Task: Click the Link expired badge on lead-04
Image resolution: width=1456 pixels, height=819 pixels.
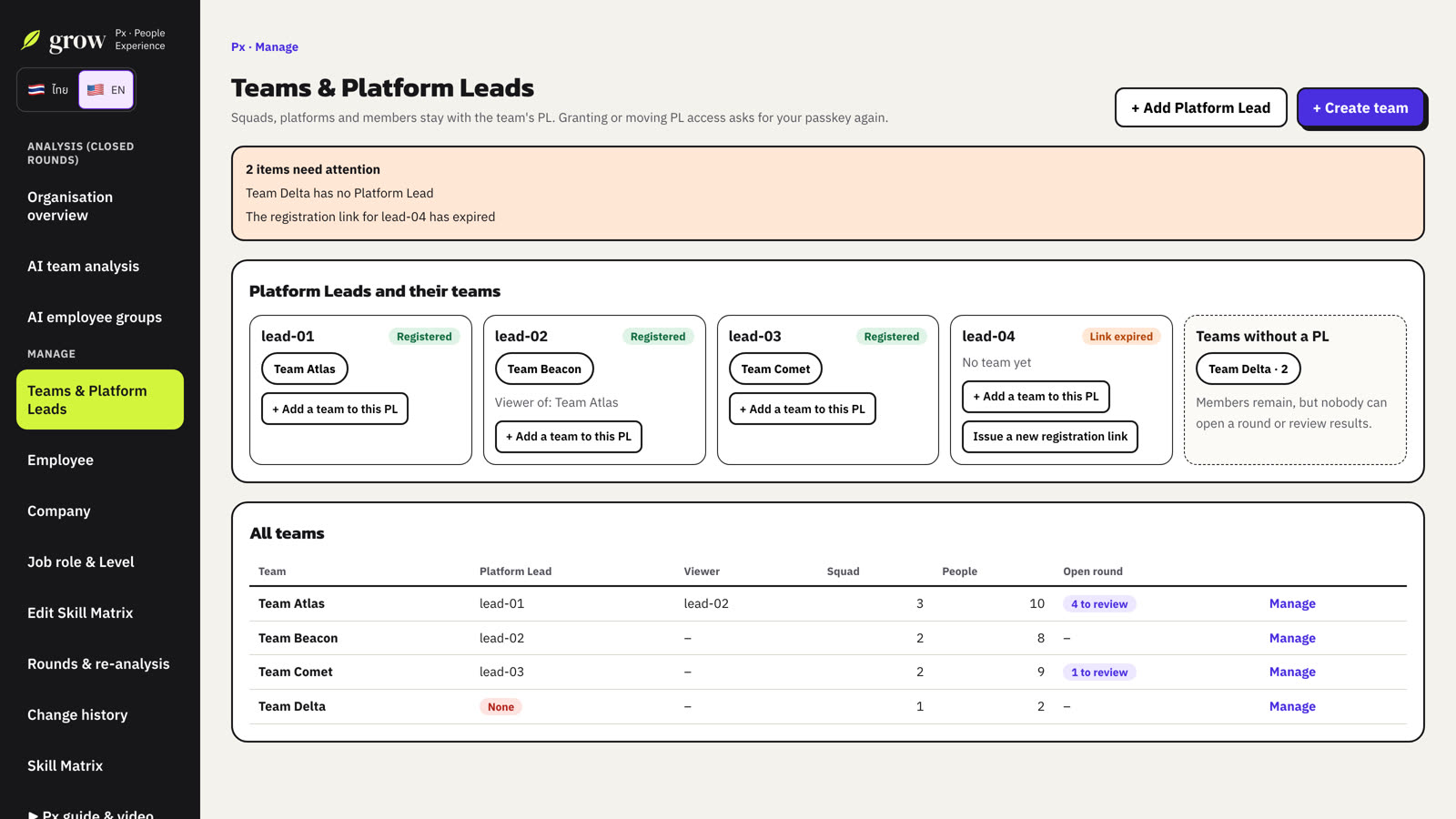Action: tap(1121, 337)
